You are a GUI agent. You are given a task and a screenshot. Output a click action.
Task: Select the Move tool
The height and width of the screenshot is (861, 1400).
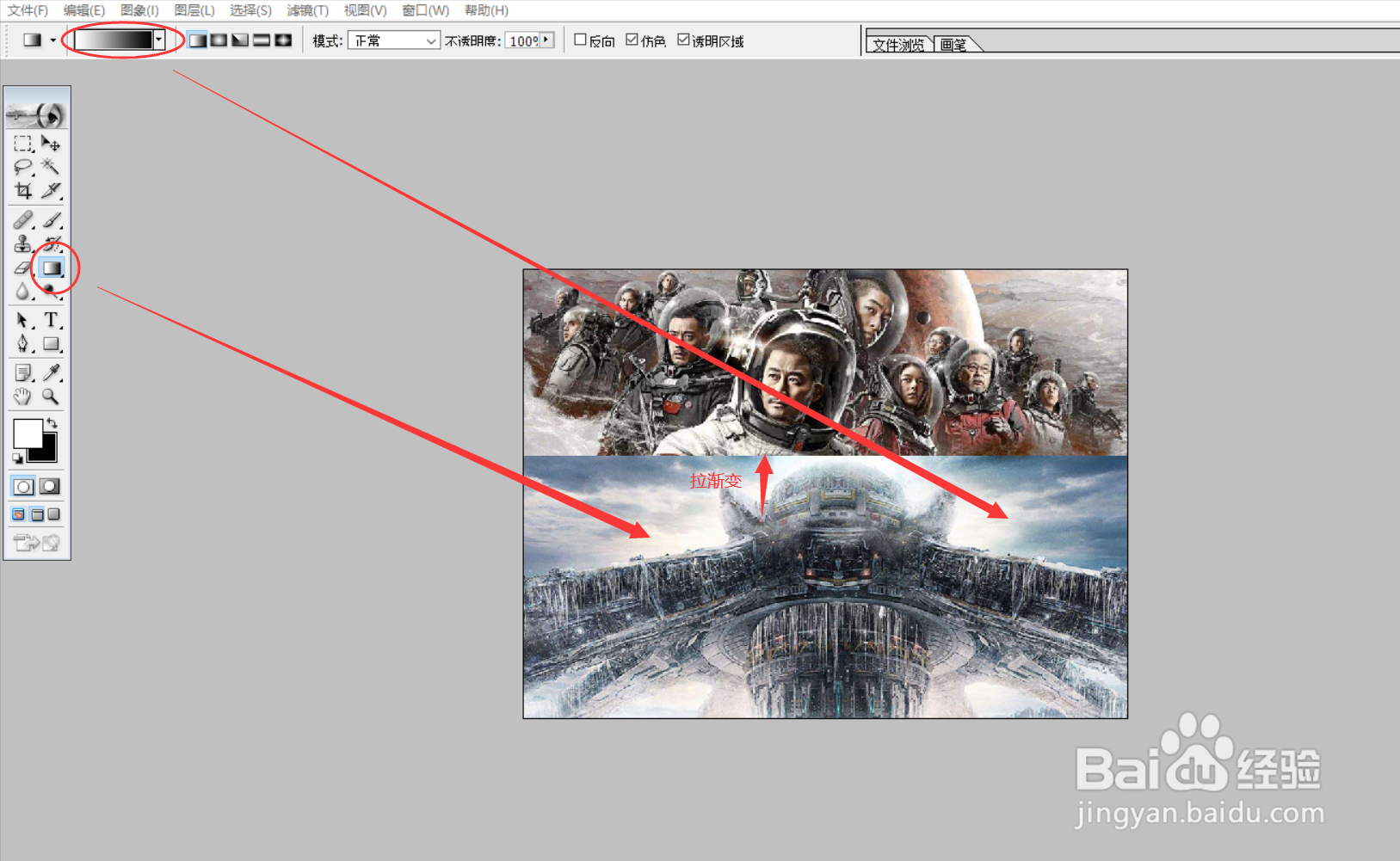point(51,144)
